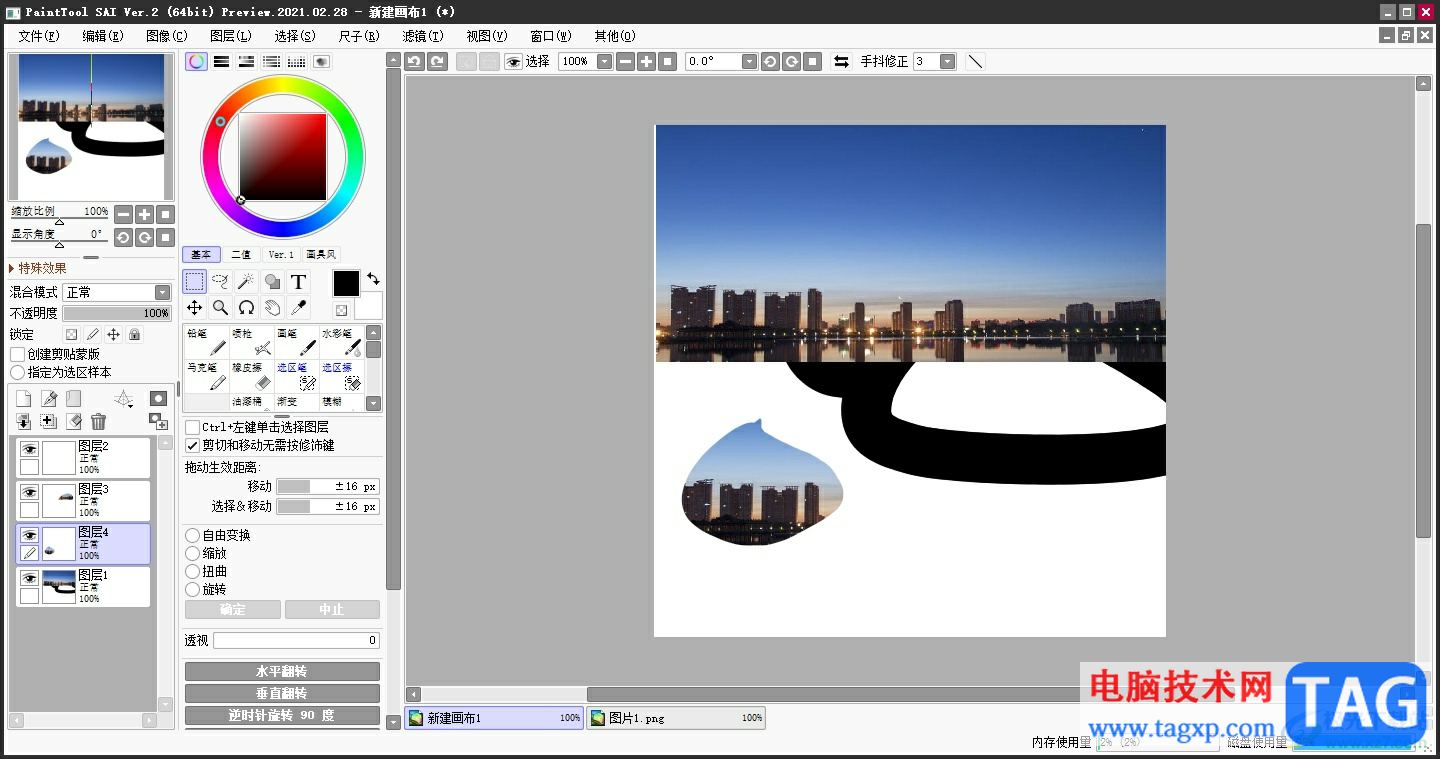Select the lasso selection tool

[221, 282]
